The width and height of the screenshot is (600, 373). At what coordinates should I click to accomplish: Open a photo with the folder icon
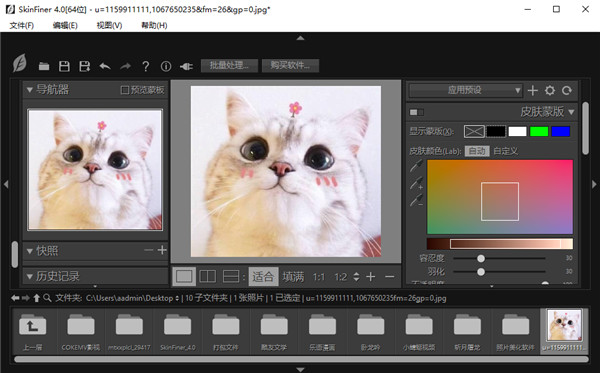coord(44,66)
